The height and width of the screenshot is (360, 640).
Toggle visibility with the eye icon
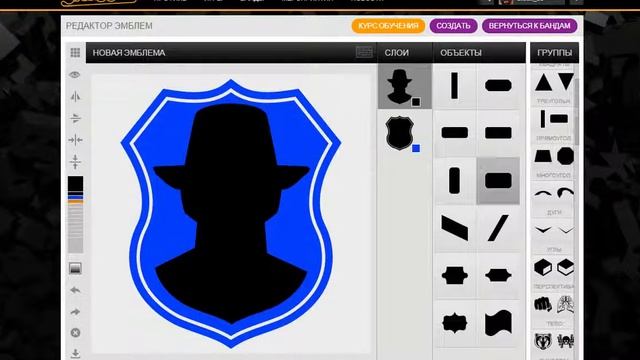(x=75, y=75)
